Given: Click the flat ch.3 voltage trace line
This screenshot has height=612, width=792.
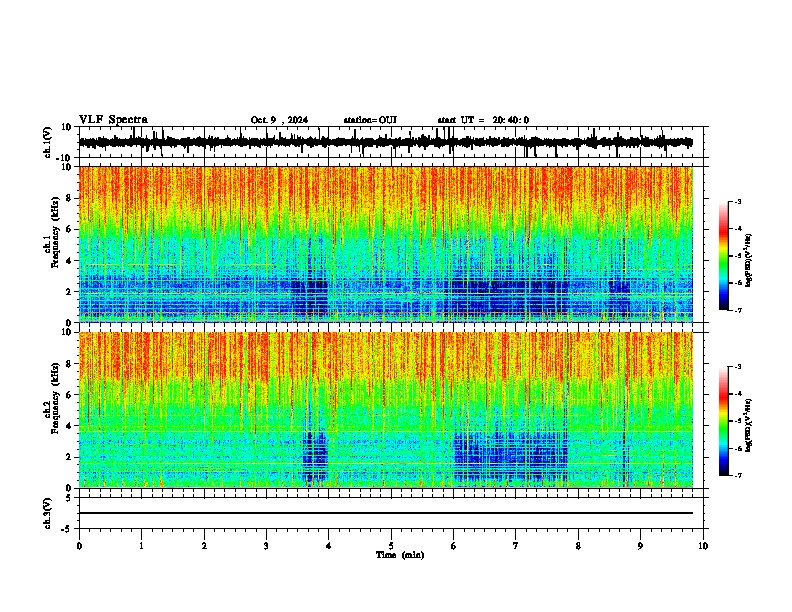Looking at the screenshot, I should (x=386, y=513).
